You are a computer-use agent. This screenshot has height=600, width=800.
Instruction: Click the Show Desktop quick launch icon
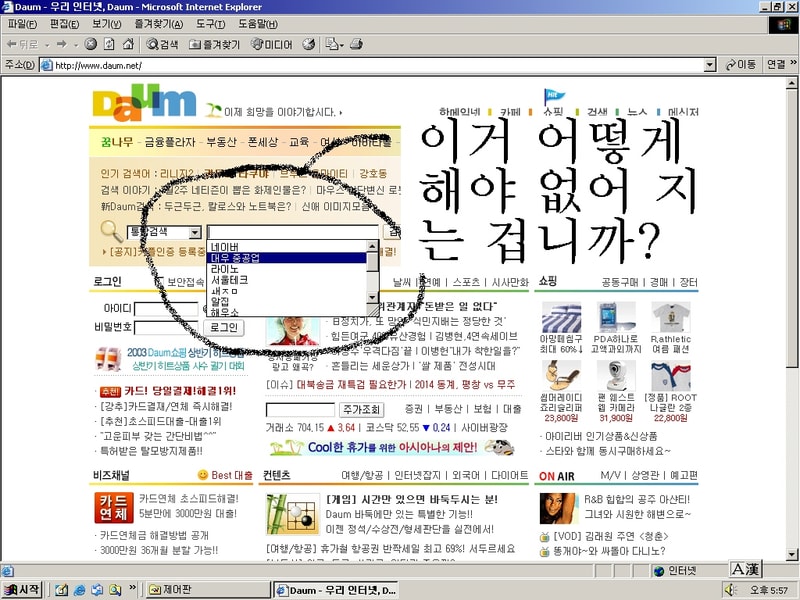coord(62,590)
